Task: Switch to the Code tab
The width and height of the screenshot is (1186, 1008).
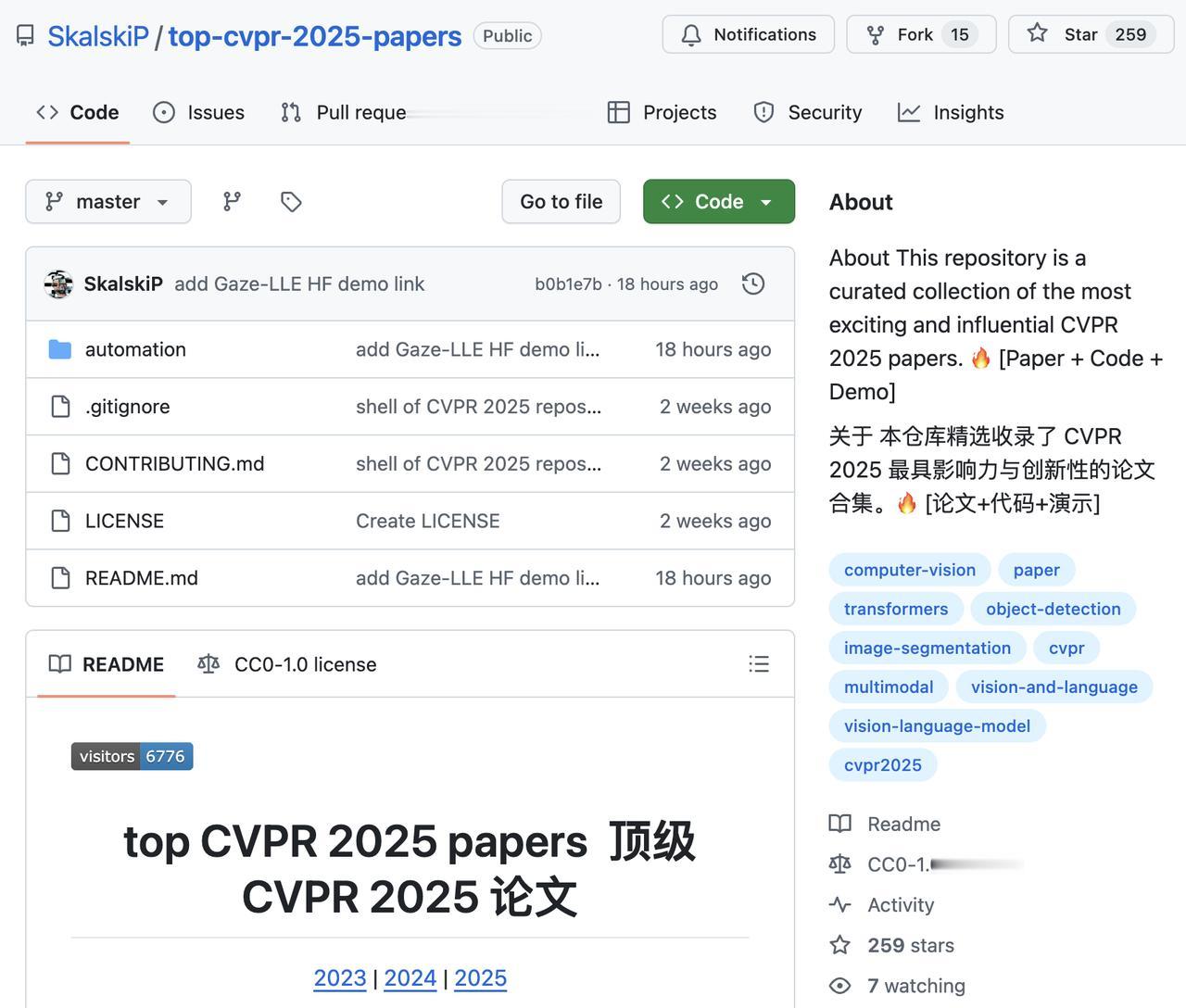Action: click(x=78, y=112)
